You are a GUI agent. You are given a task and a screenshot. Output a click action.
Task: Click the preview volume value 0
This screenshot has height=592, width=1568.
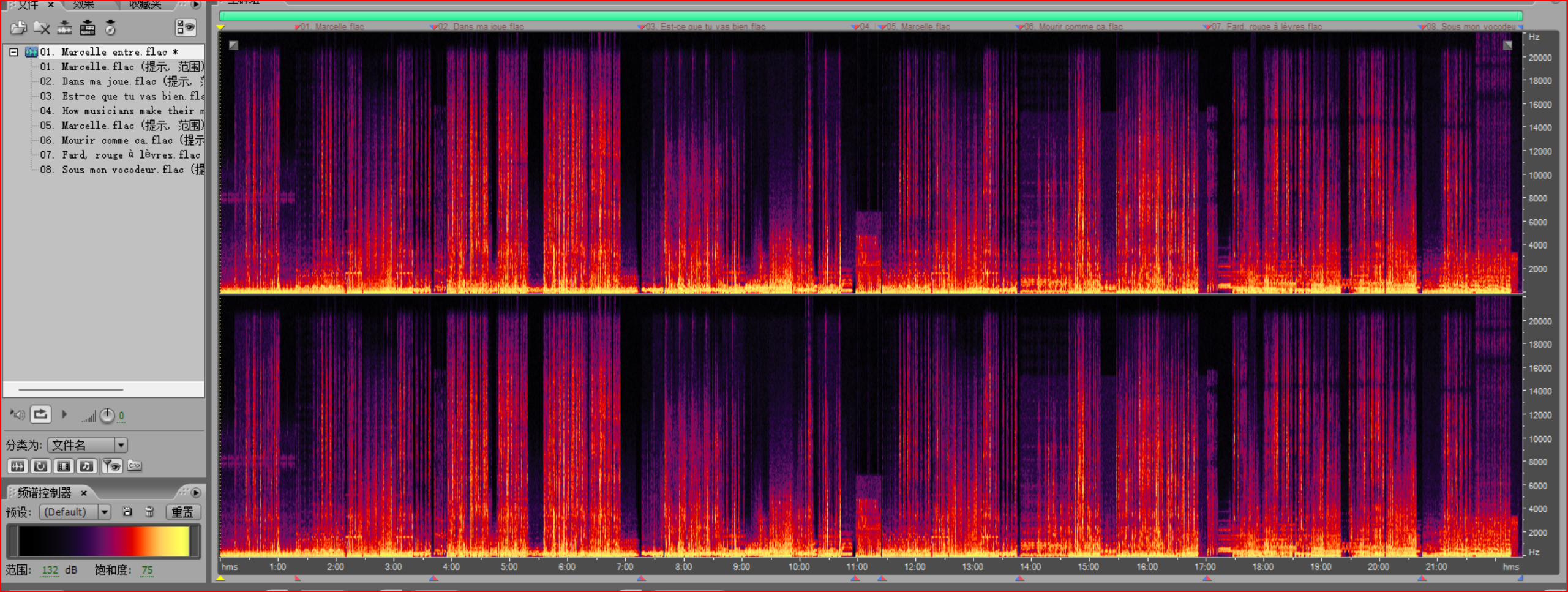pyautogui.click(x=121, y=416)
